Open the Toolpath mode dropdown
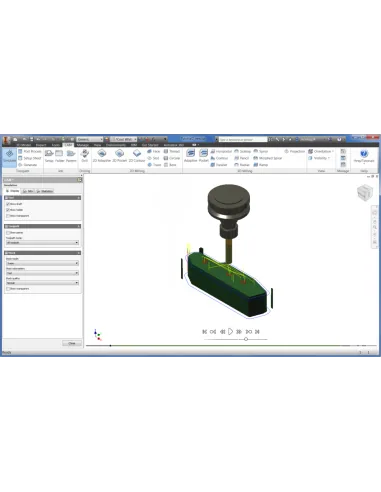This screenshot has height=492, width=381. pyautogui.click(x=42, y=243)
